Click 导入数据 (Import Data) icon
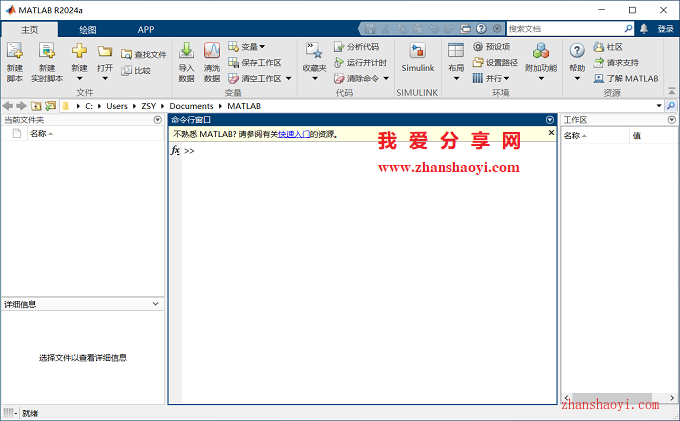This screenshot has width=680, height=421. (x=186, y=51)
